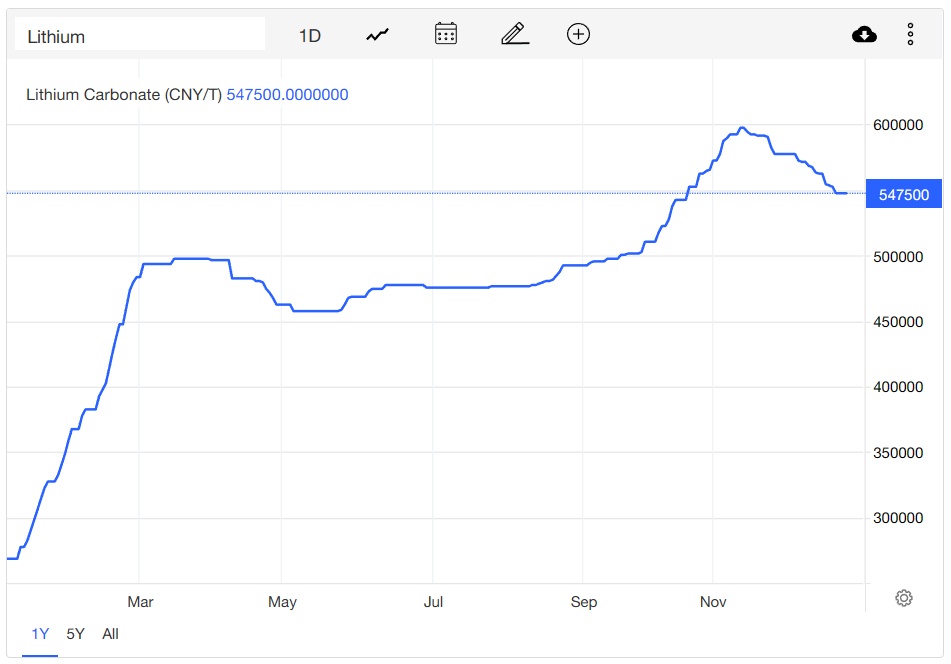
Task: Click the Sep label on time axis
Action: click(x=584, y=602)
